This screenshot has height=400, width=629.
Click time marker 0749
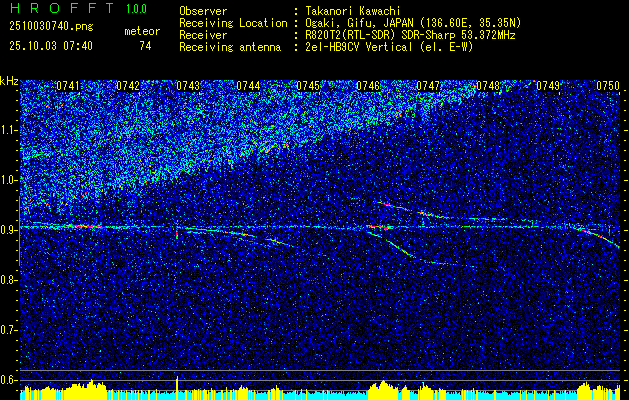(x=548, y=86)
